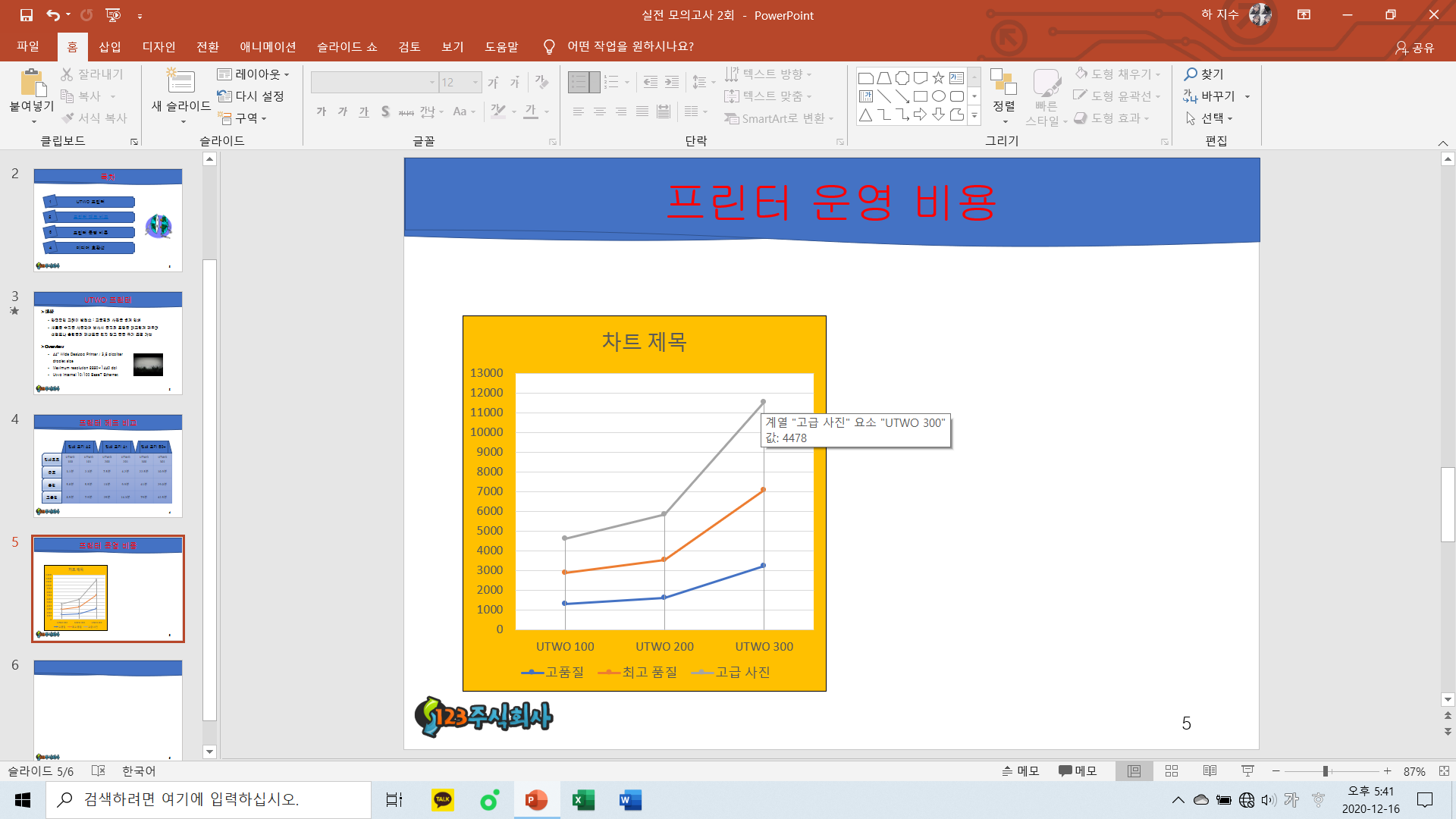Image resolution: width=1456 pixels, height=819 pixels.
Task: Click the Paste clipboard icon
Action: (x=32, y=82)
